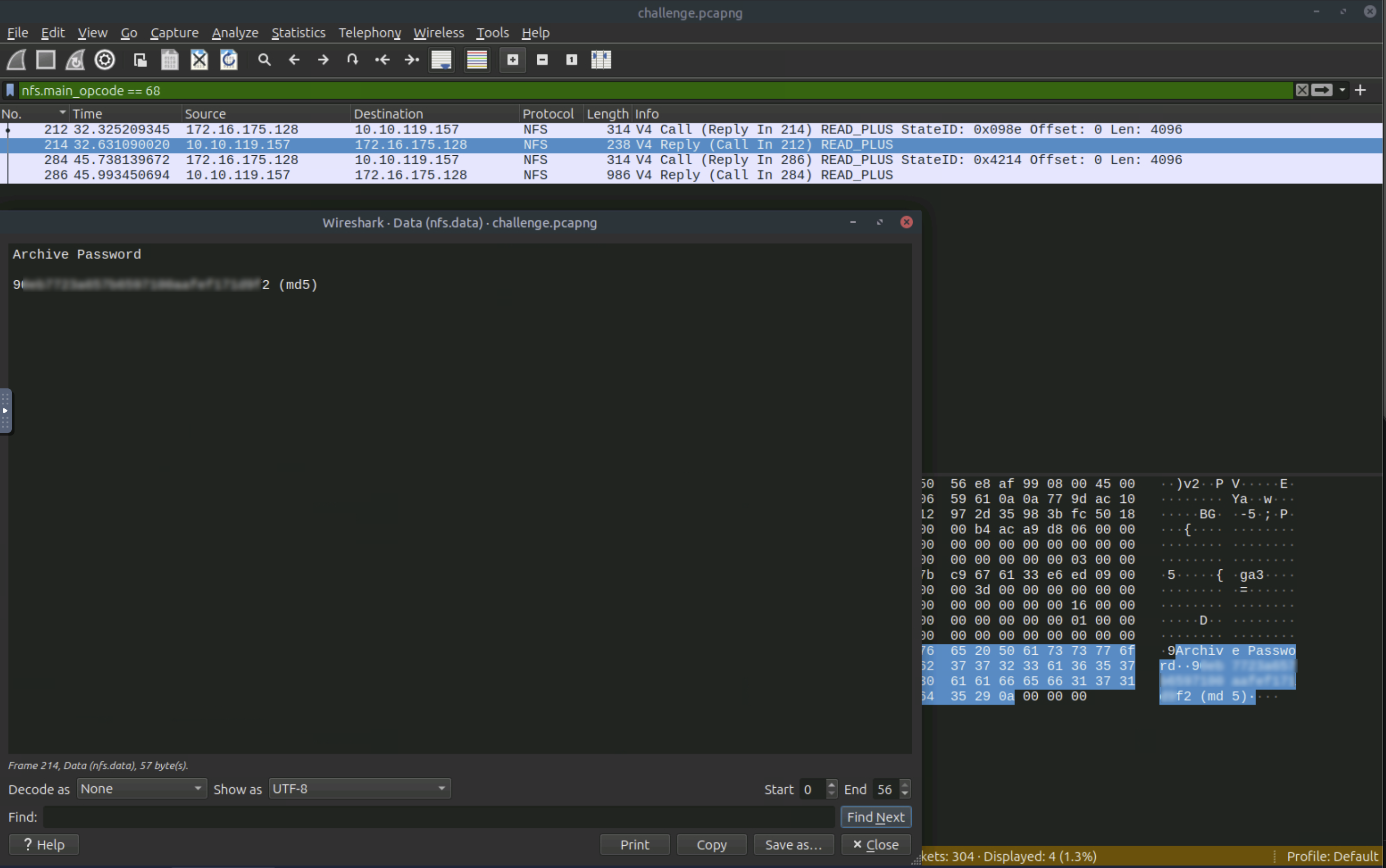Save this capture file toolbar icon

[169, 60]
